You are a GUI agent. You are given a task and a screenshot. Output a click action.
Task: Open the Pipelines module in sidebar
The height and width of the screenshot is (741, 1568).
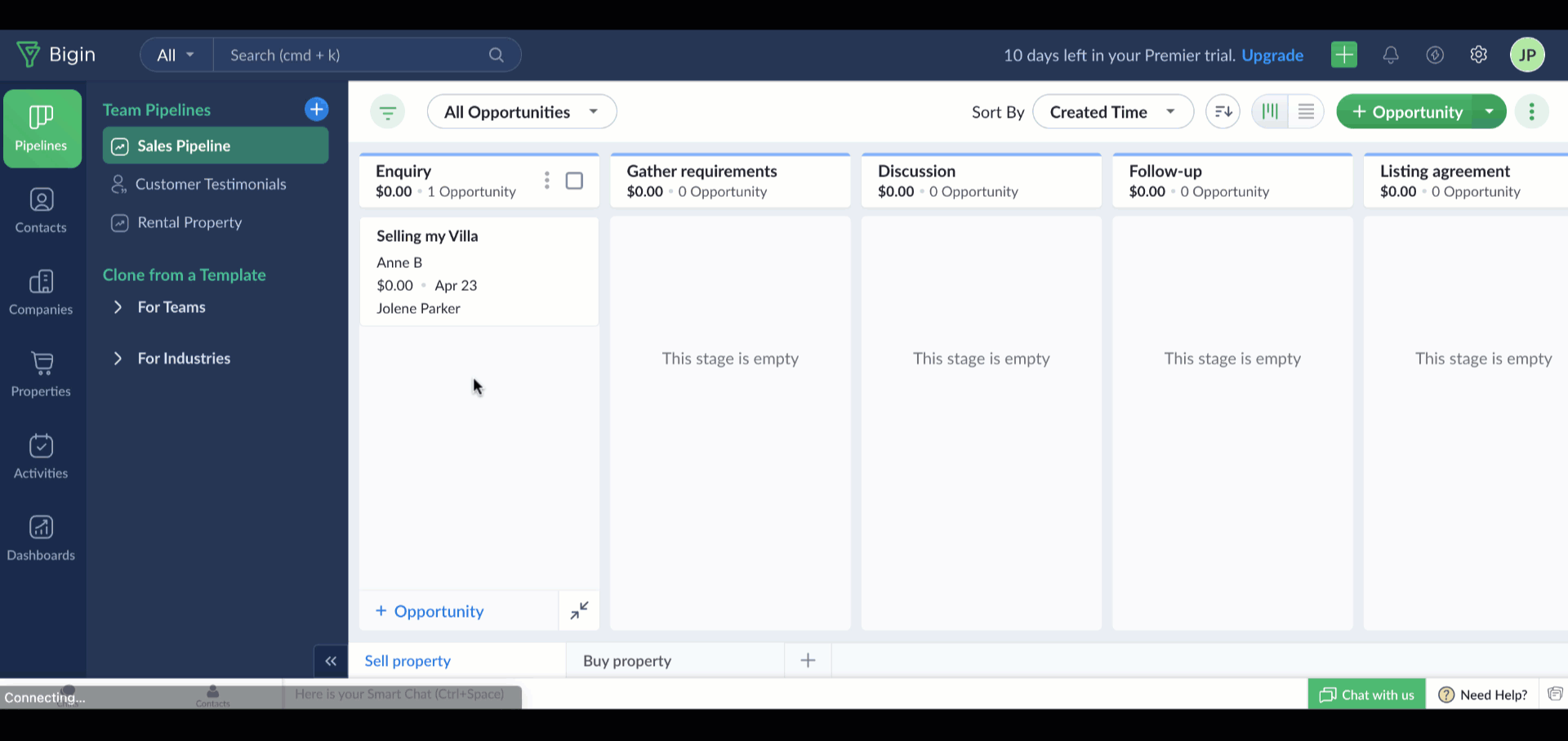(42, 128)
